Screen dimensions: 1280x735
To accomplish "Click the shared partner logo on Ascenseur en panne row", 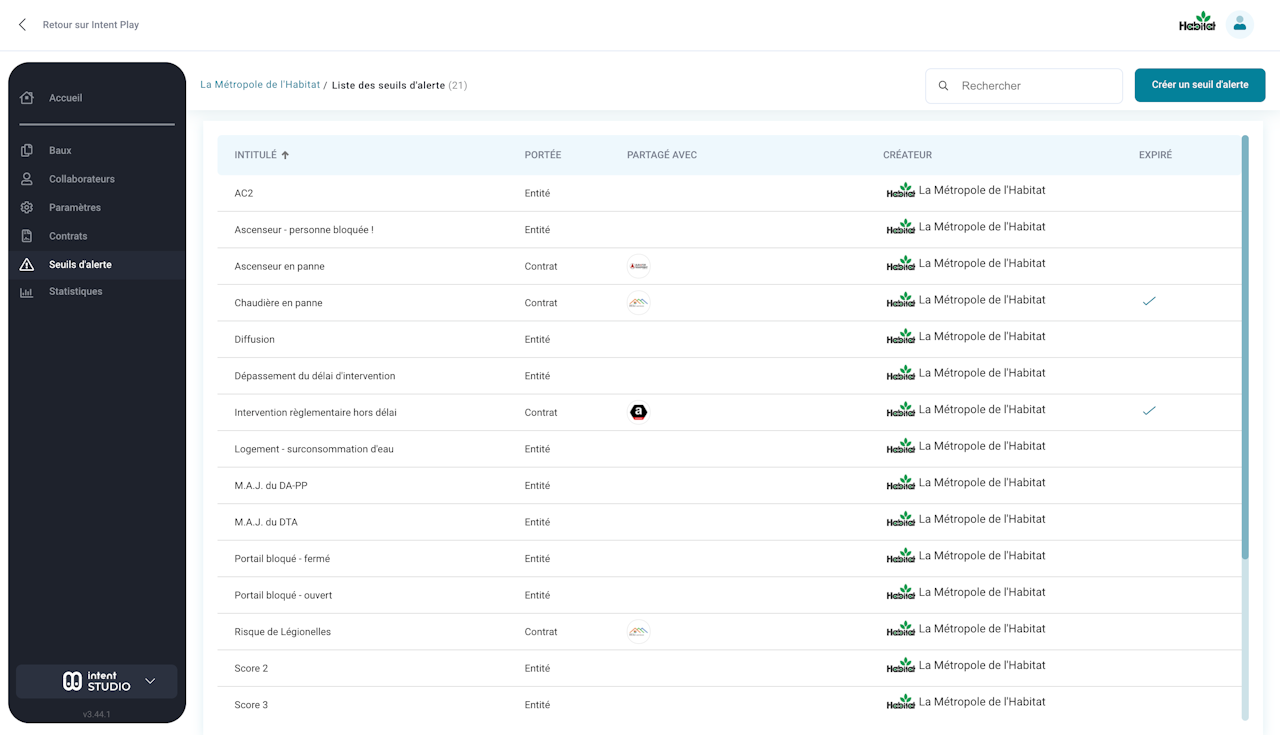I will [x=638, y=266].
